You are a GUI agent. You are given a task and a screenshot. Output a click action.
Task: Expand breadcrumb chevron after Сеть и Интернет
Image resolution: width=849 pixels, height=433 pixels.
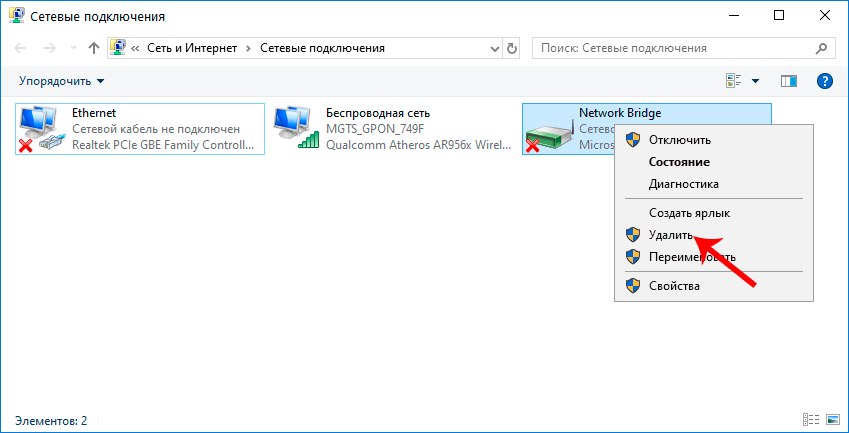coord(249,48)
